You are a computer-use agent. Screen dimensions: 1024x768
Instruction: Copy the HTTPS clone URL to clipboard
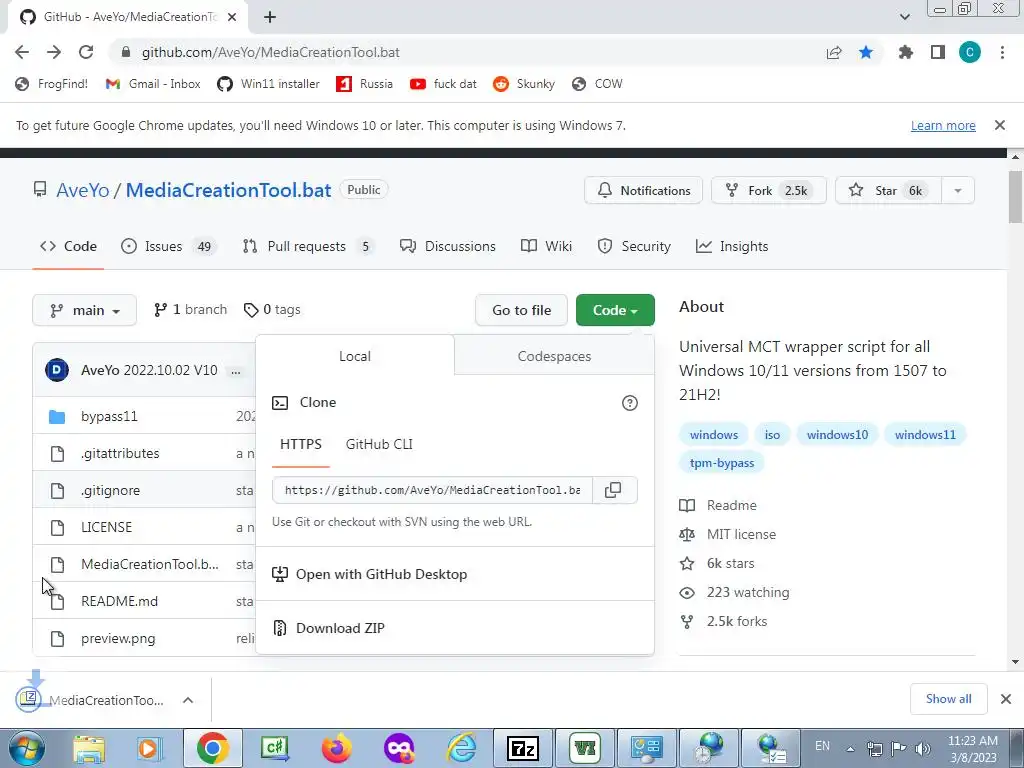(x=614, y=490)
